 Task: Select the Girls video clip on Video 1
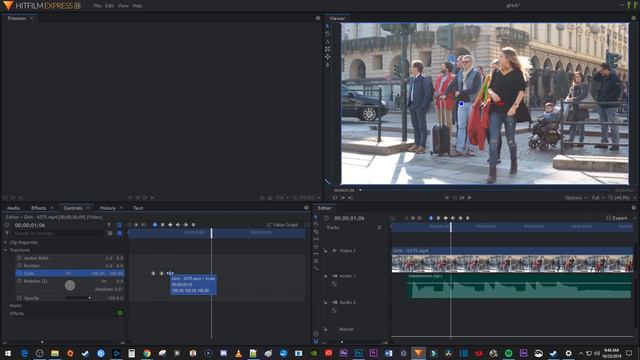(x=512, y=260)
